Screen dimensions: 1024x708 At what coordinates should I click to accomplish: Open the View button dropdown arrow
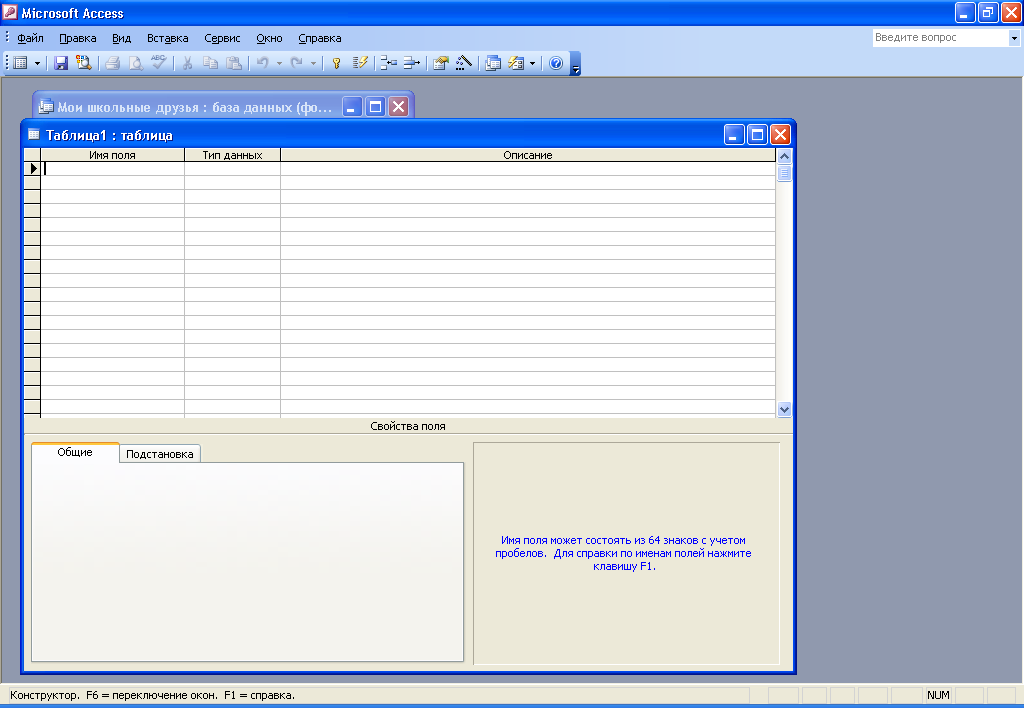pyautogui.click(x=37, y=63)
